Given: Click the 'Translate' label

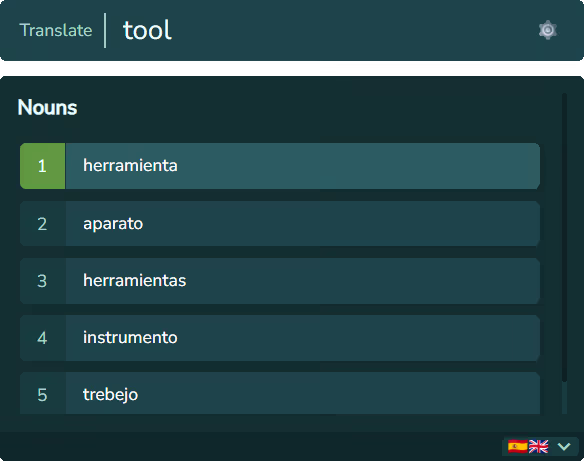Looking at the screenshot, I should [x=56, y=30].
